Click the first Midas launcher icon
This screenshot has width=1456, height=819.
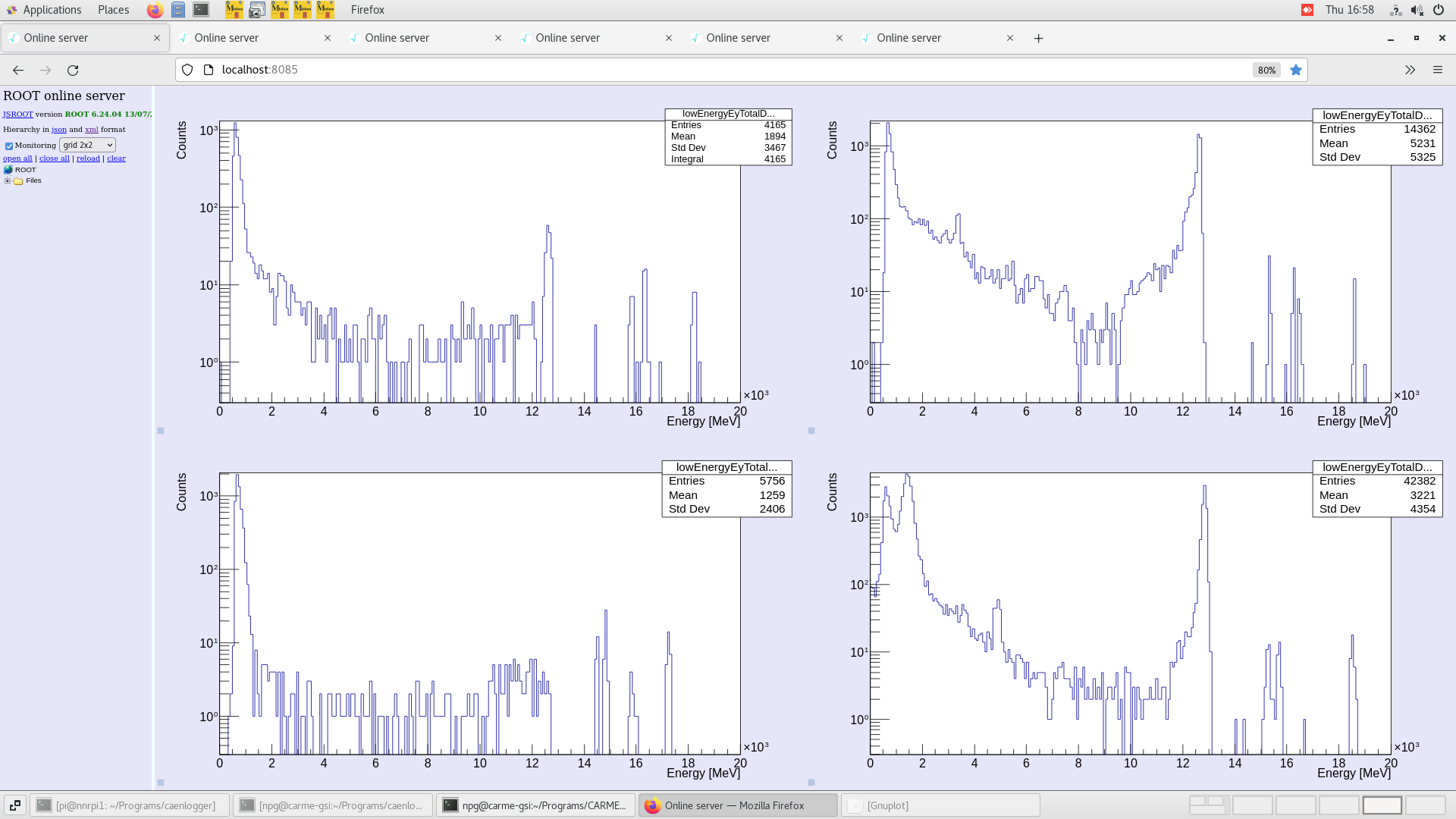click(234, 10)
